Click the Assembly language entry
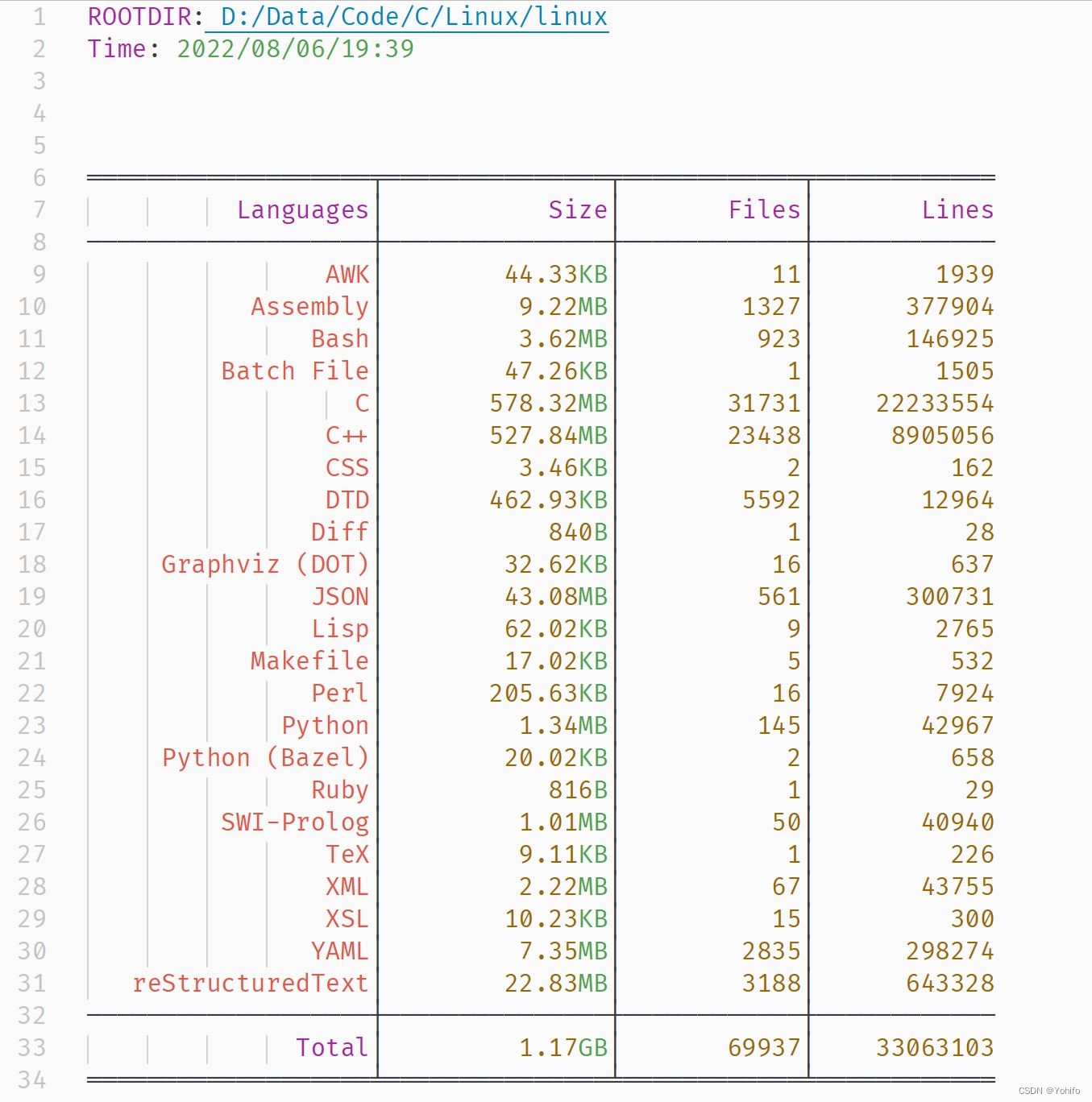The height and width of the screenshot is (1102, 1092). pos(309,307)
